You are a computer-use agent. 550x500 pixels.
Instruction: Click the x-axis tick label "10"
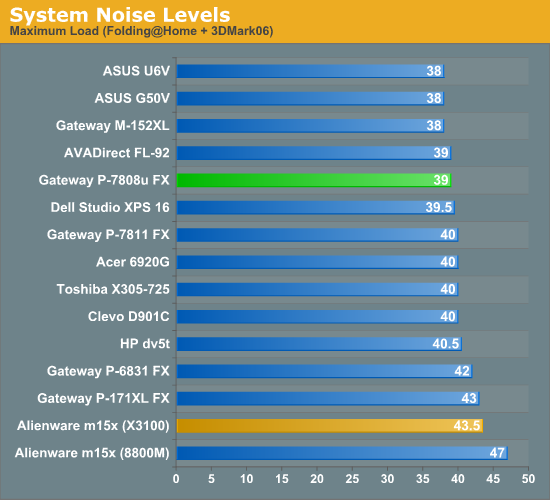[247, 479]
